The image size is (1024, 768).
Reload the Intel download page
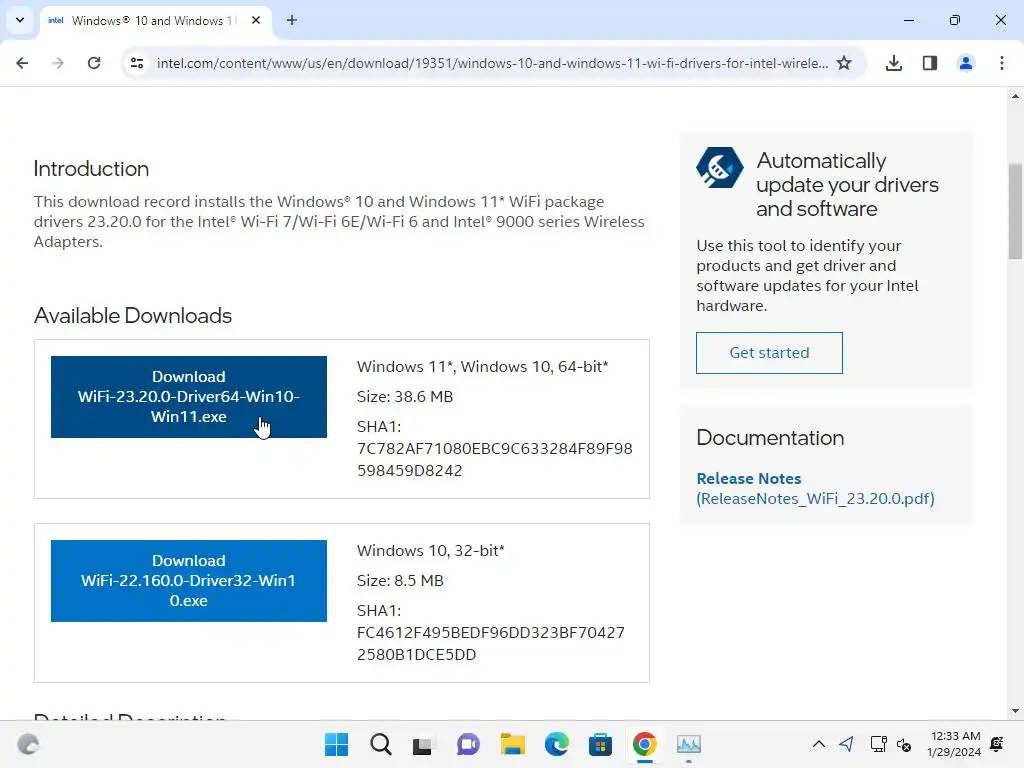[x=94, y=63]
